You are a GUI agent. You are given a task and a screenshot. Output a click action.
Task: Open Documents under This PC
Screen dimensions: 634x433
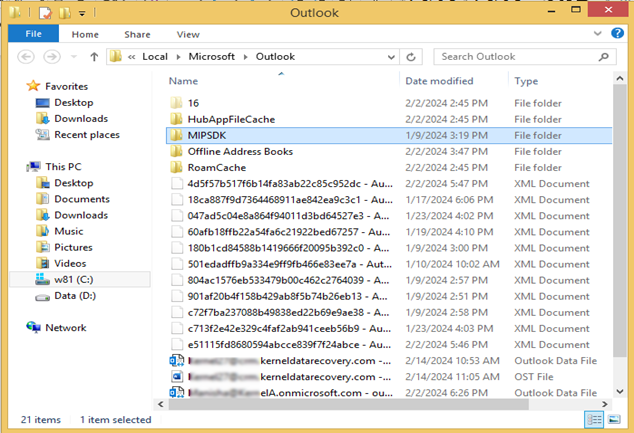[x=82, y=199]
